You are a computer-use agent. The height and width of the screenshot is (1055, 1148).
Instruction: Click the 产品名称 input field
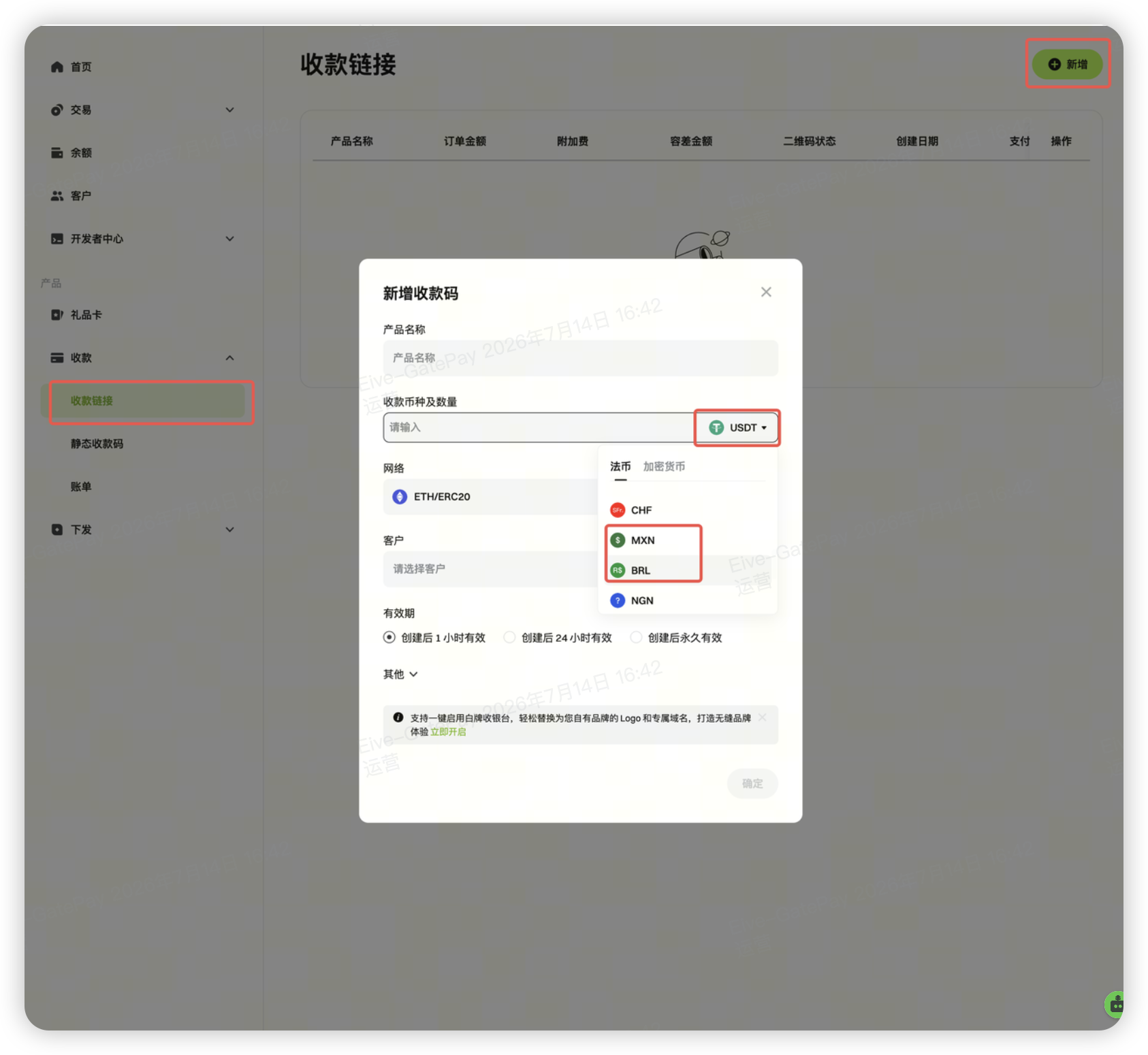pos(580,358)
